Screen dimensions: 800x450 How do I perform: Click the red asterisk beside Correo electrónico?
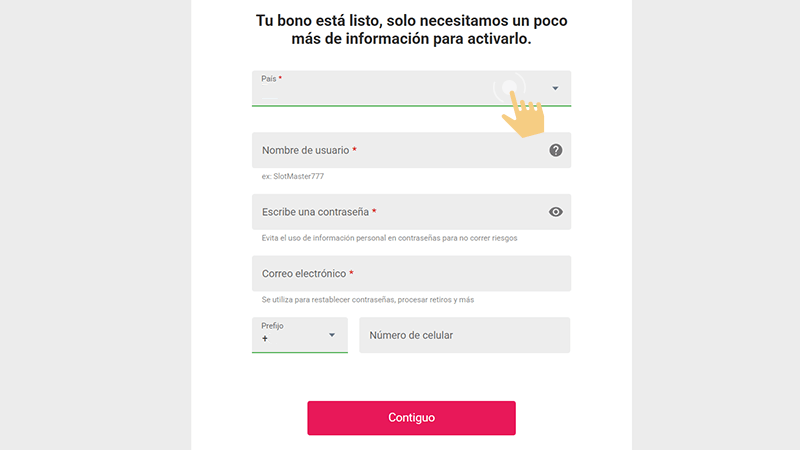coord(351,273)
